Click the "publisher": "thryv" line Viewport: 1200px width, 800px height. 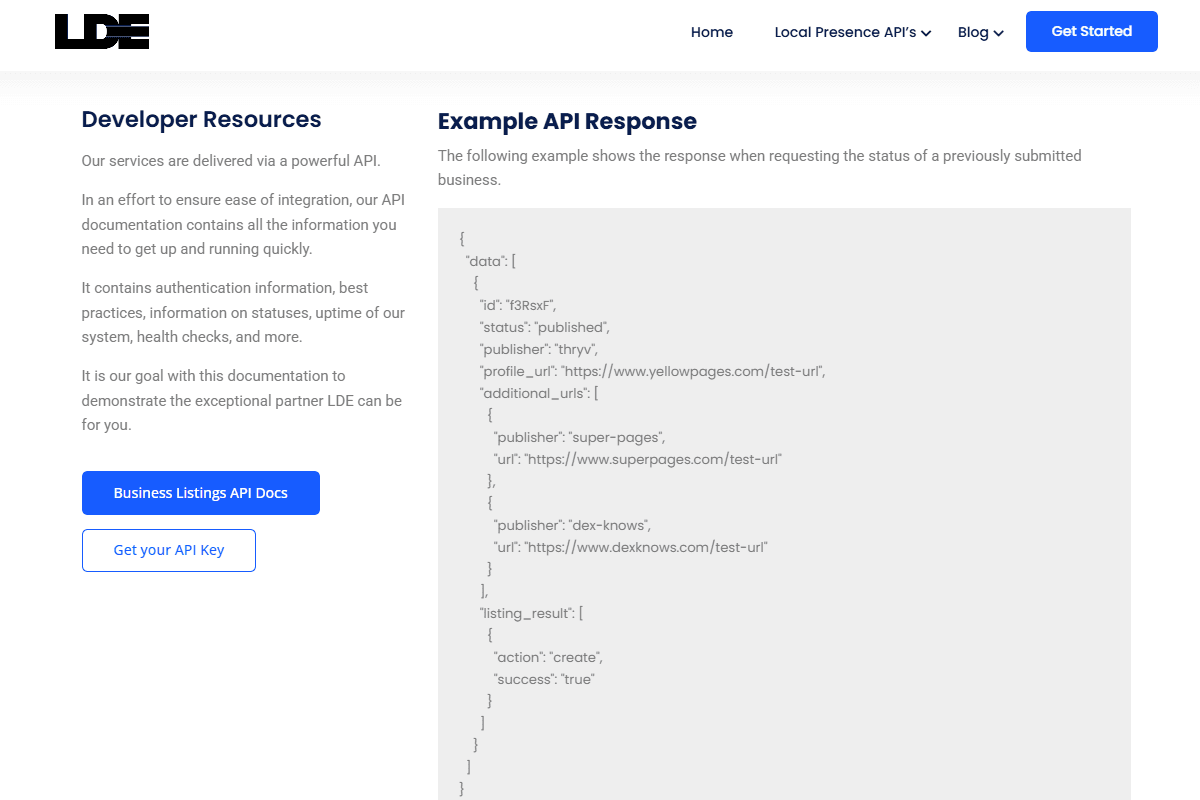tap(539, 349)
